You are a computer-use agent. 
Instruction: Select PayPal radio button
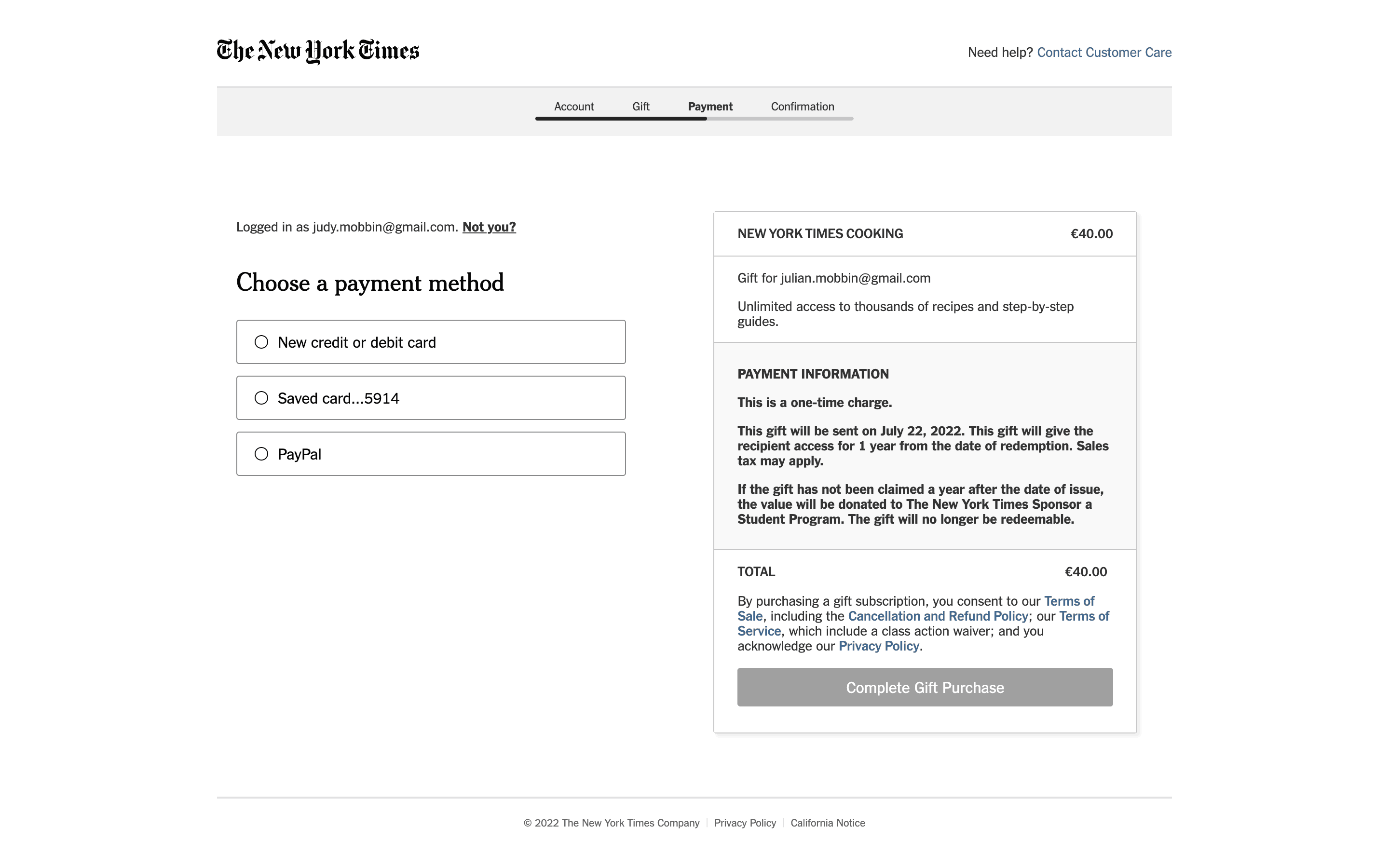click(261, 454)
